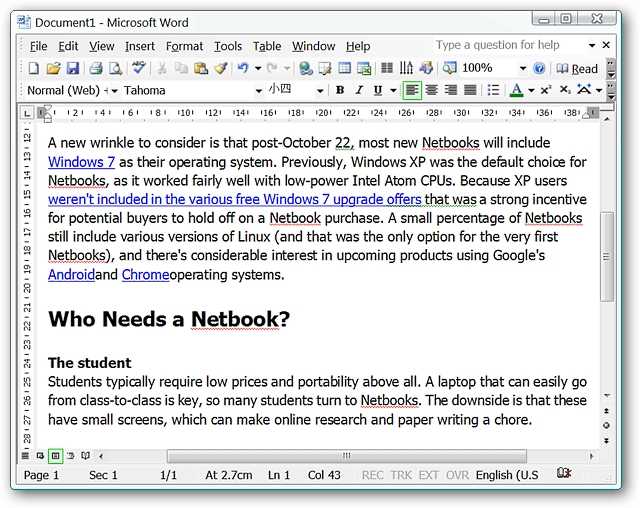Viewport: 640px width, 508px height.
Task: Toggle center alignment
Action: (431, 90)
